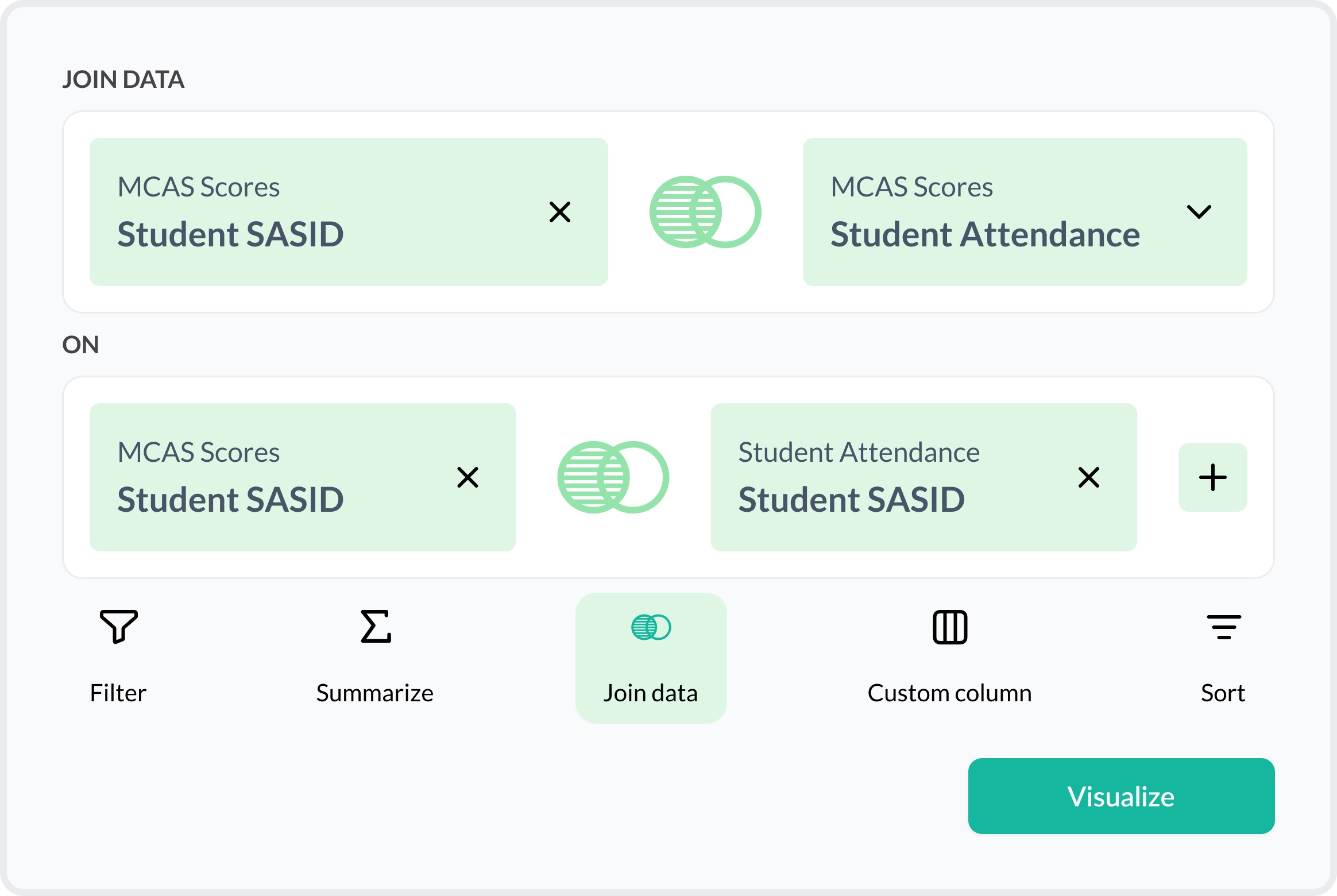Open the Student Attendance table dropdown chevron
This screenshot has width=1337, height=896.
click(x=1199, y=212)
